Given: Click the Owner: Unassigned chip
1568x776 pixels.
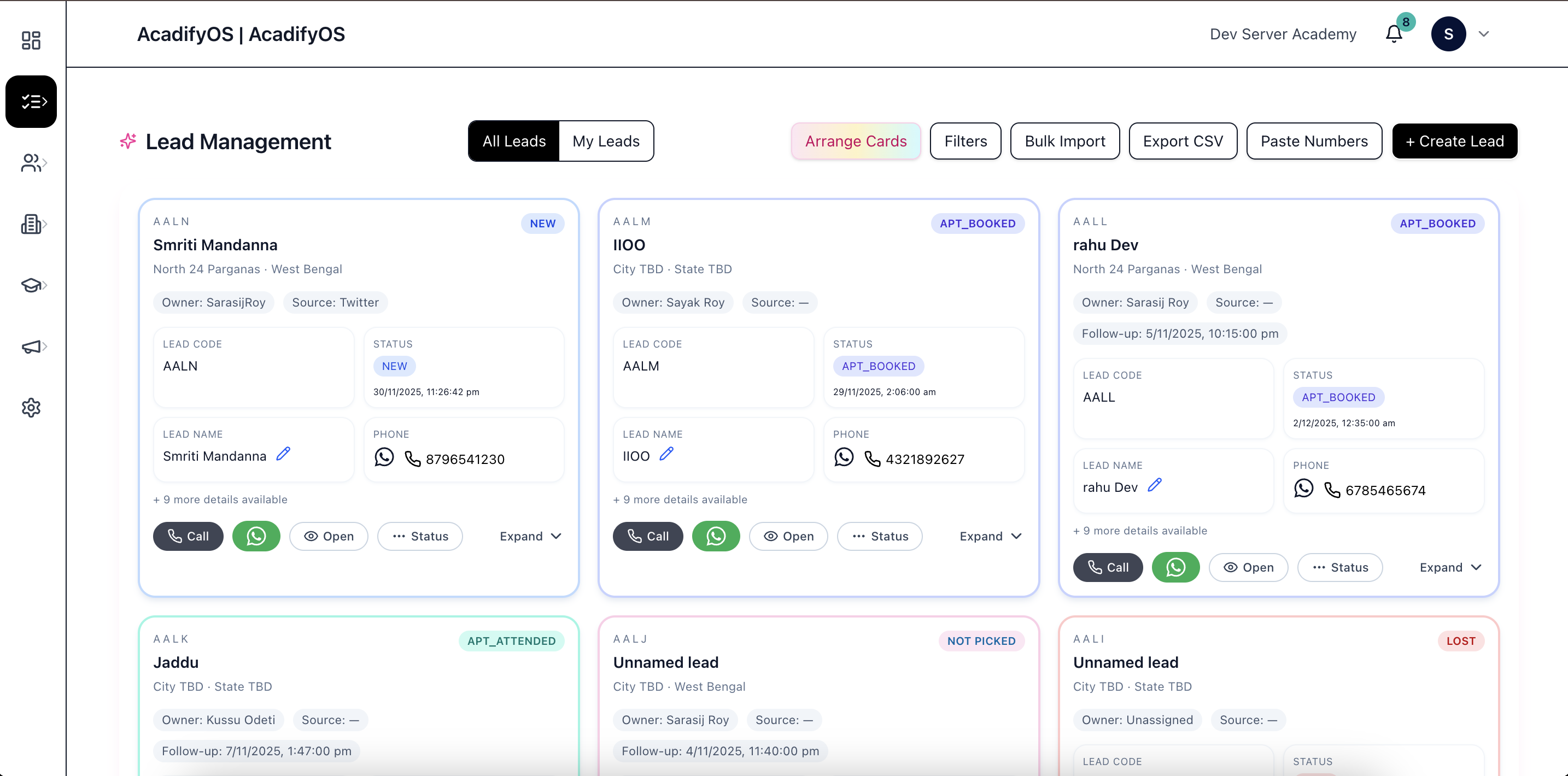Looking at the screenshot, I should click(x=1137, y=720).
